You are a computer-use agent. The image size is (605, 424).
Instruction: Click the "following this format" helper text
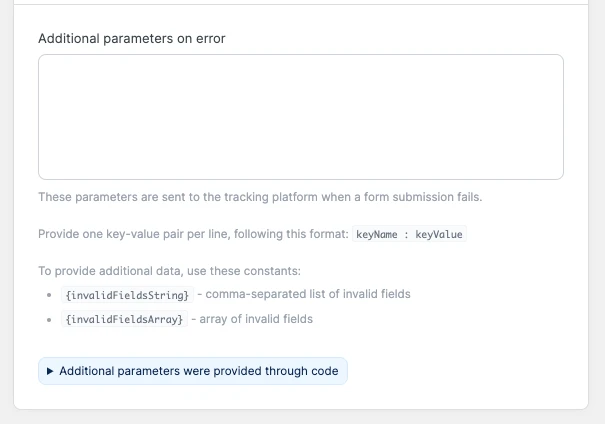point(296,234)
